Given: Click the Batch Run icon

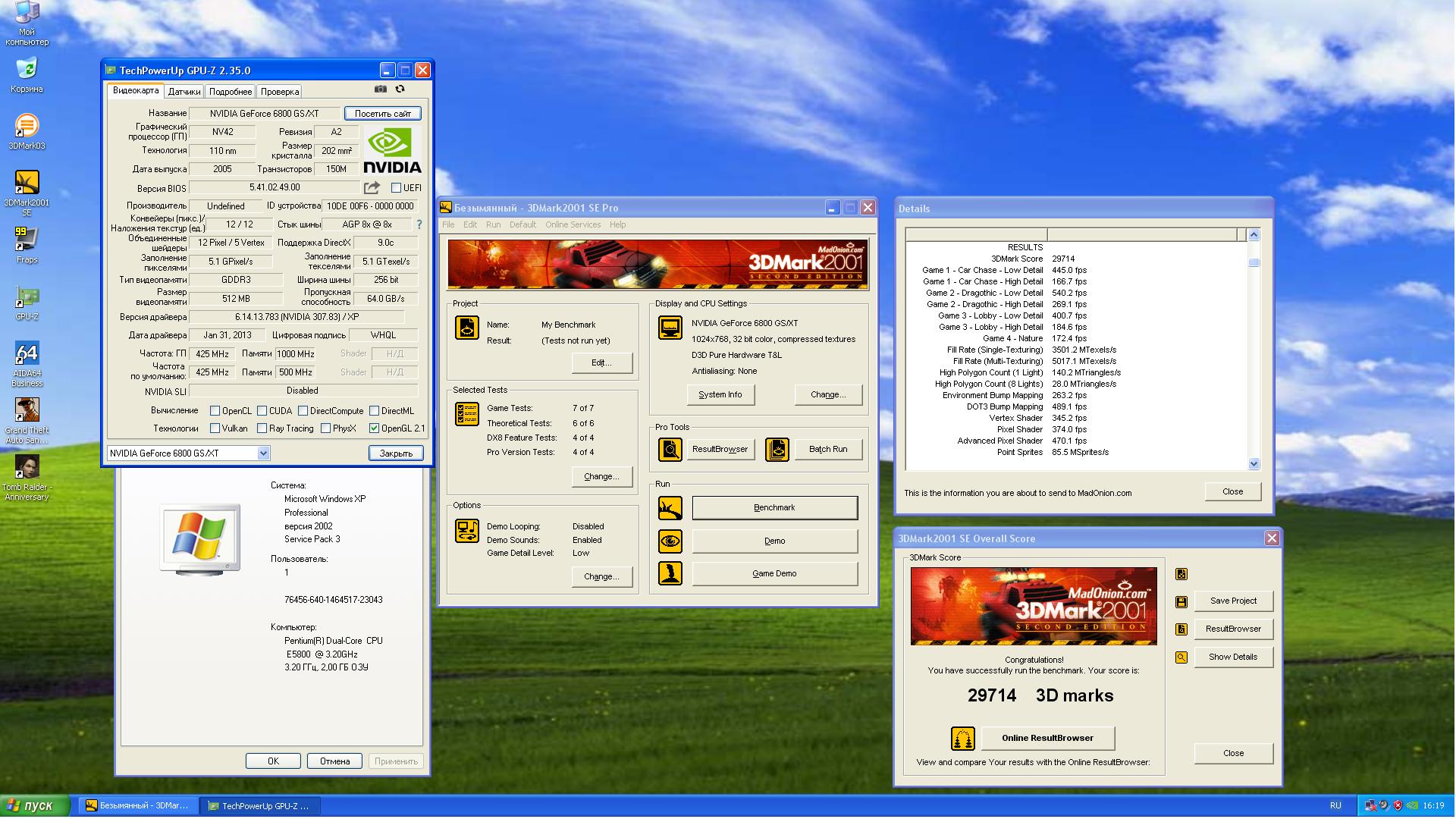Looking at the screenshot, I should [777, 450].
